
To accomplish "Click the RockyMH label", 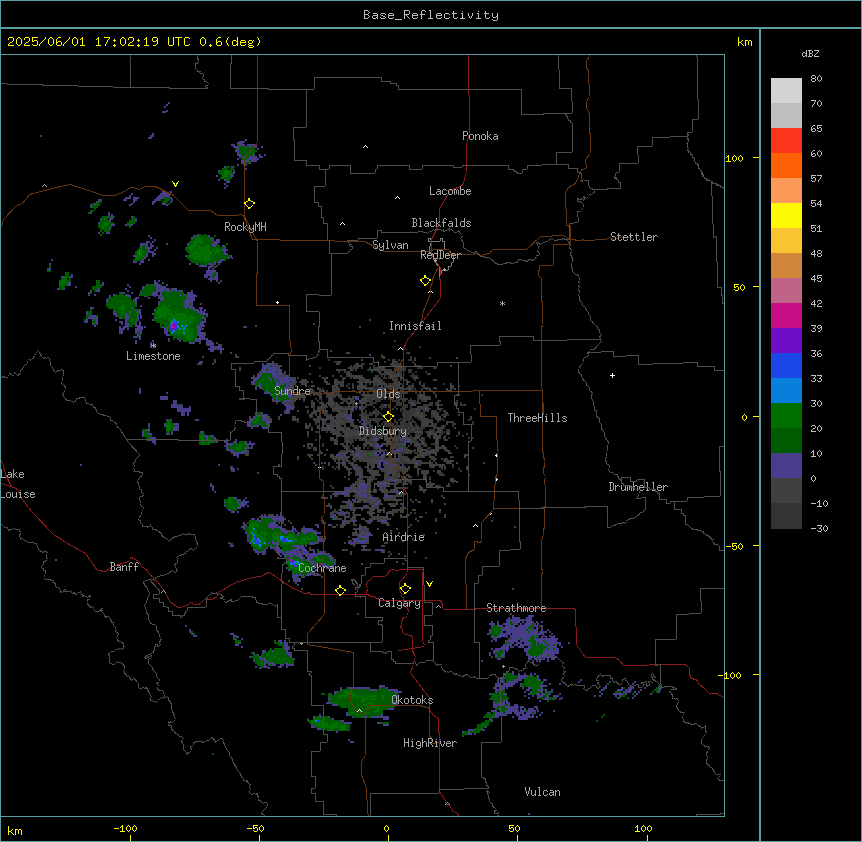I will tap(245, 227).
